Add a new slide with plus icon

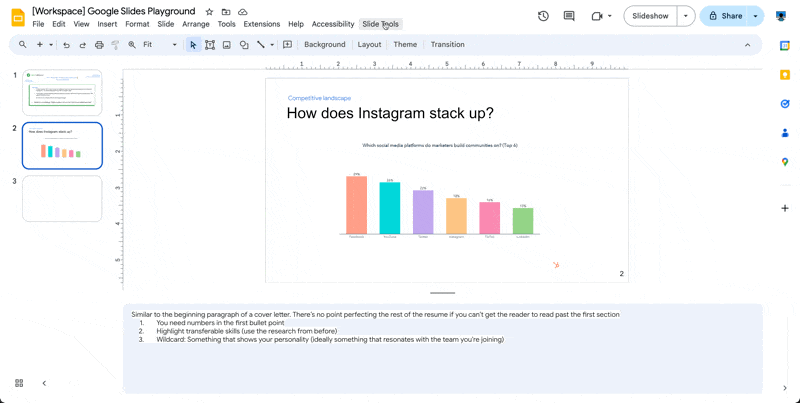(x=39, y=44)
